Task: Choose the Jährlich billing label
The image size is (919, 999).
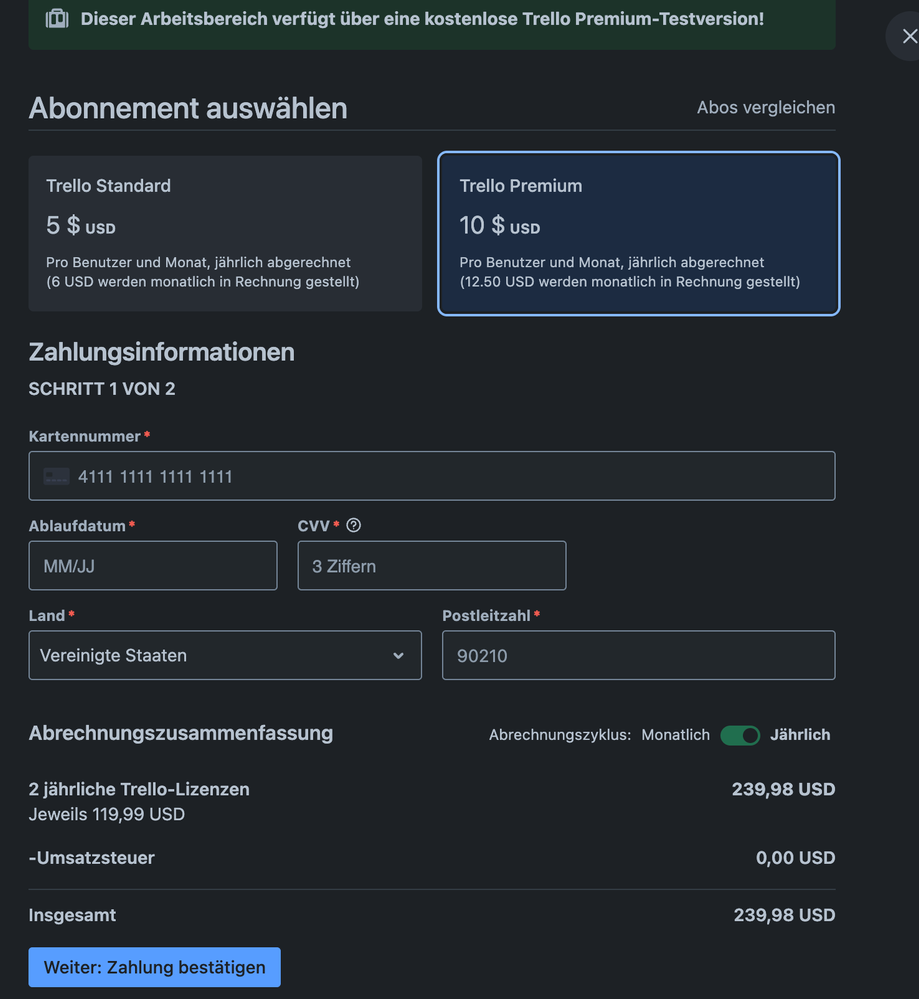Action: point(800,735)
